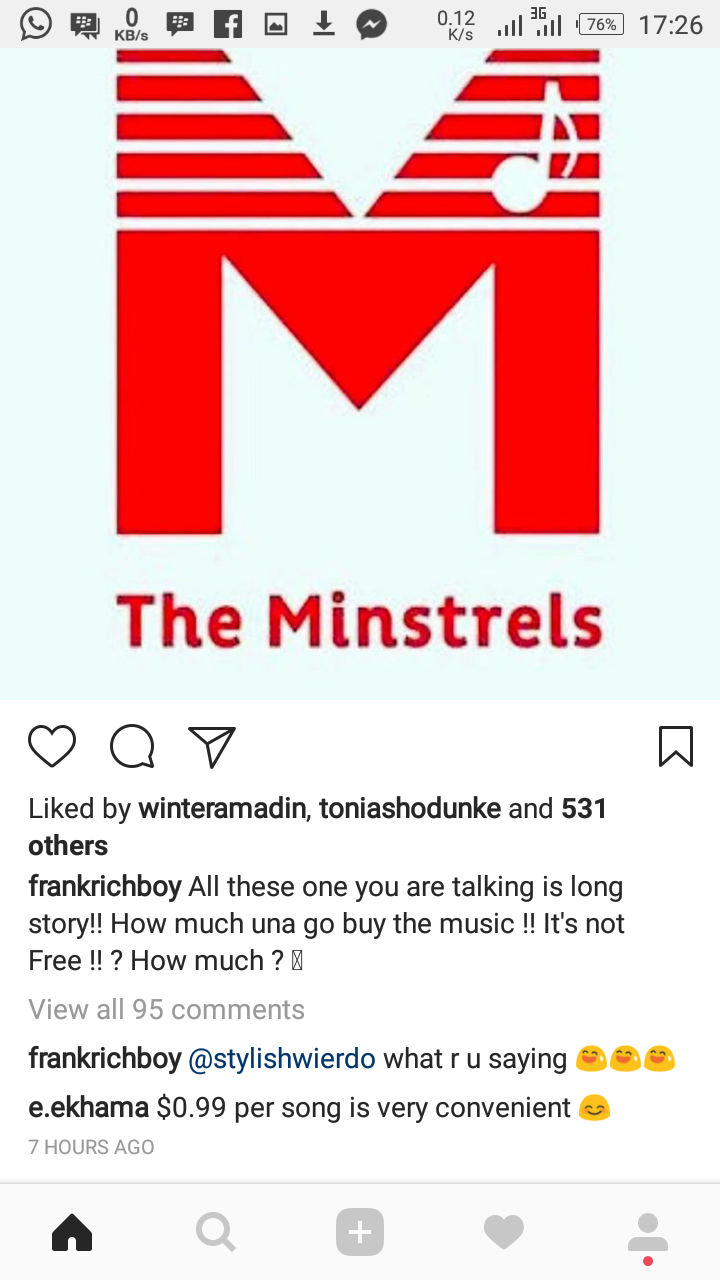Tap the 7 HOURS AGO timestamp
This screenshot has height=1280, width=720.
point(91,1147)
